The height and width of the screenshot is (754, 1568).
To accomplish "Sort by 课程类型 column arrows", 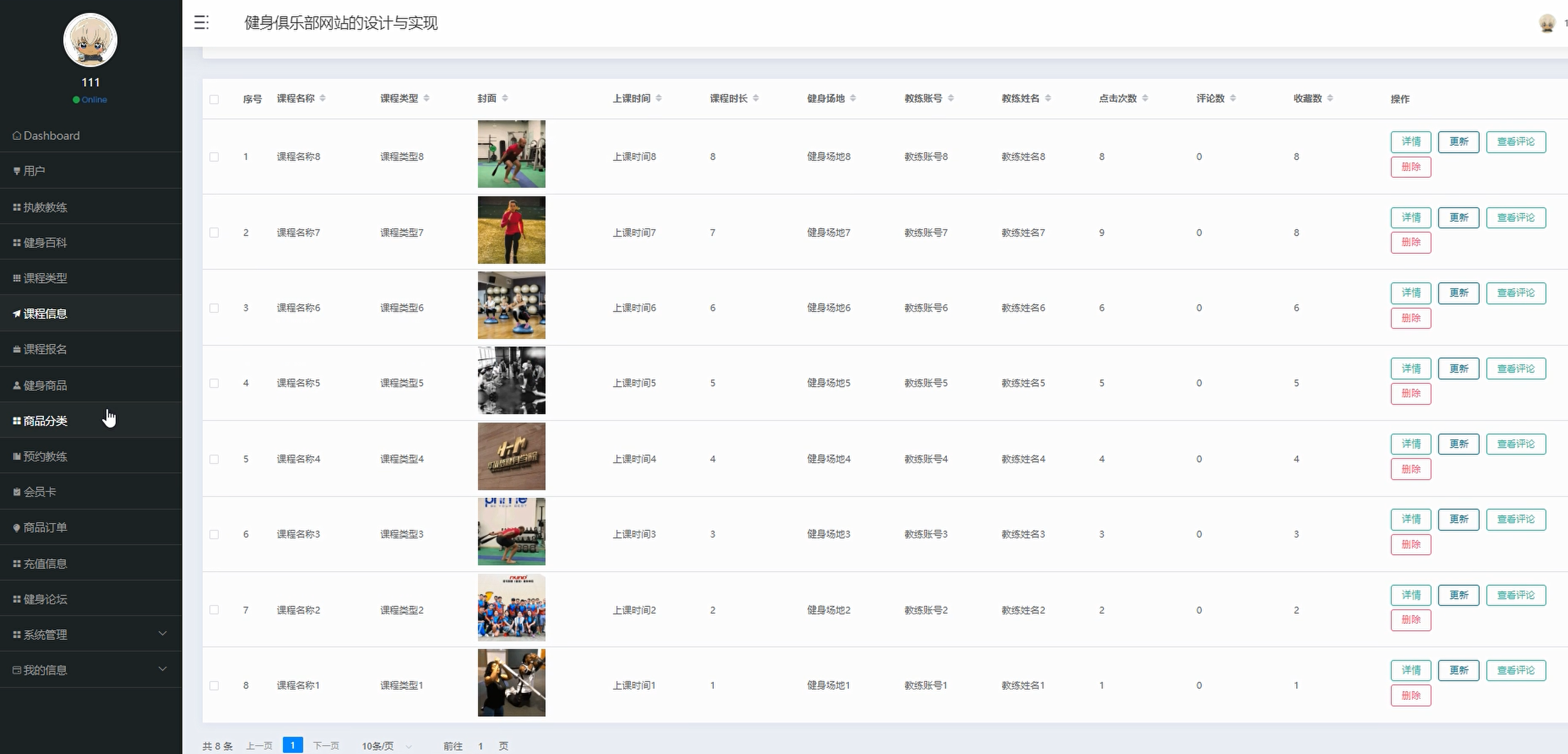I will (426, 98).
